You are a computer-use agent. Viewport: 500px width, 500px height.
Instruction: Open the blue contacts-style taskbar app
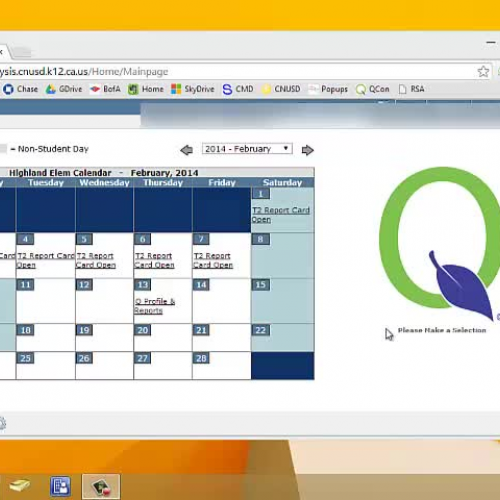point(60,486)
